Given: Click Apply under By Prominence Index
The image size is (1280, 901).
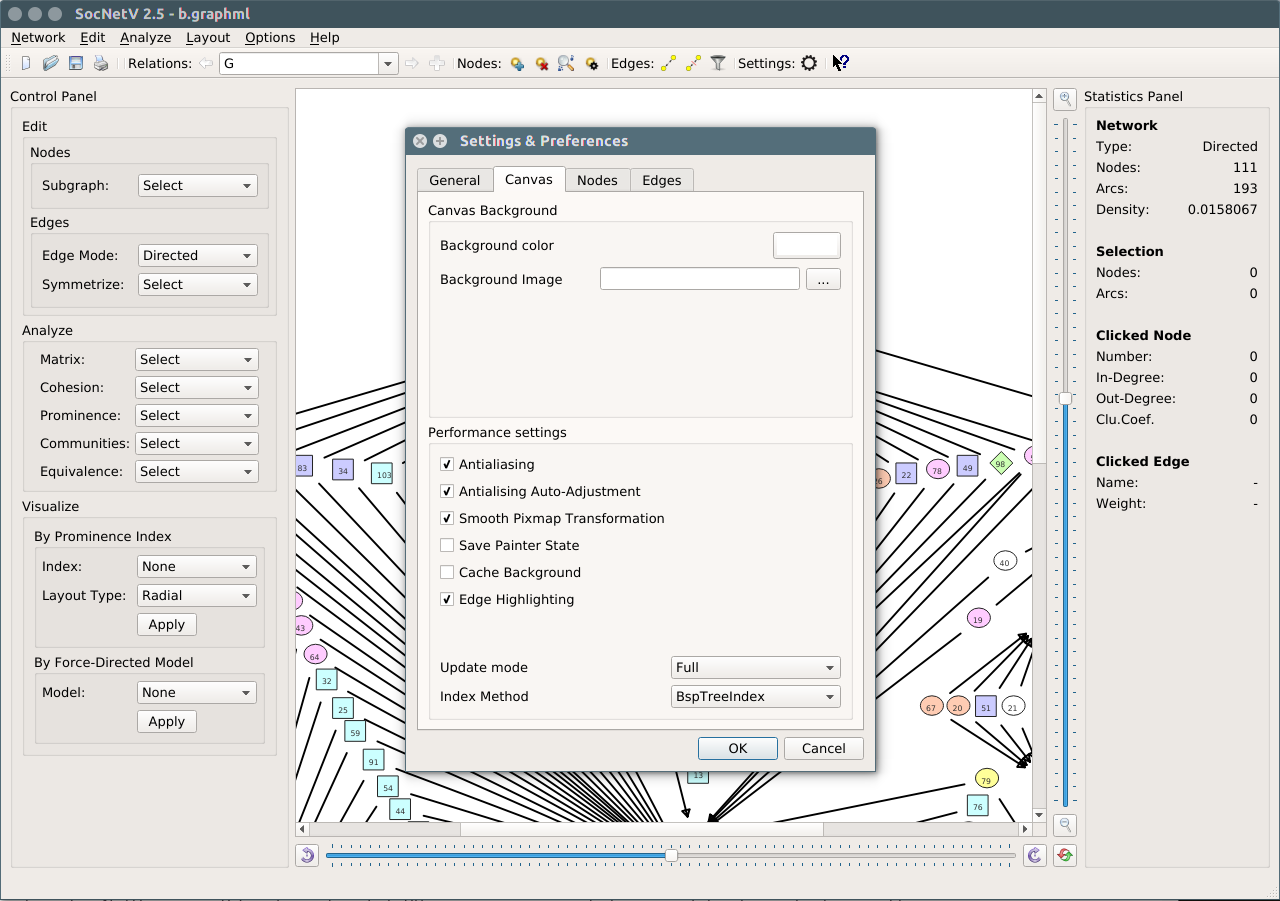Looking at the screenshot, I should pos(167,624).
